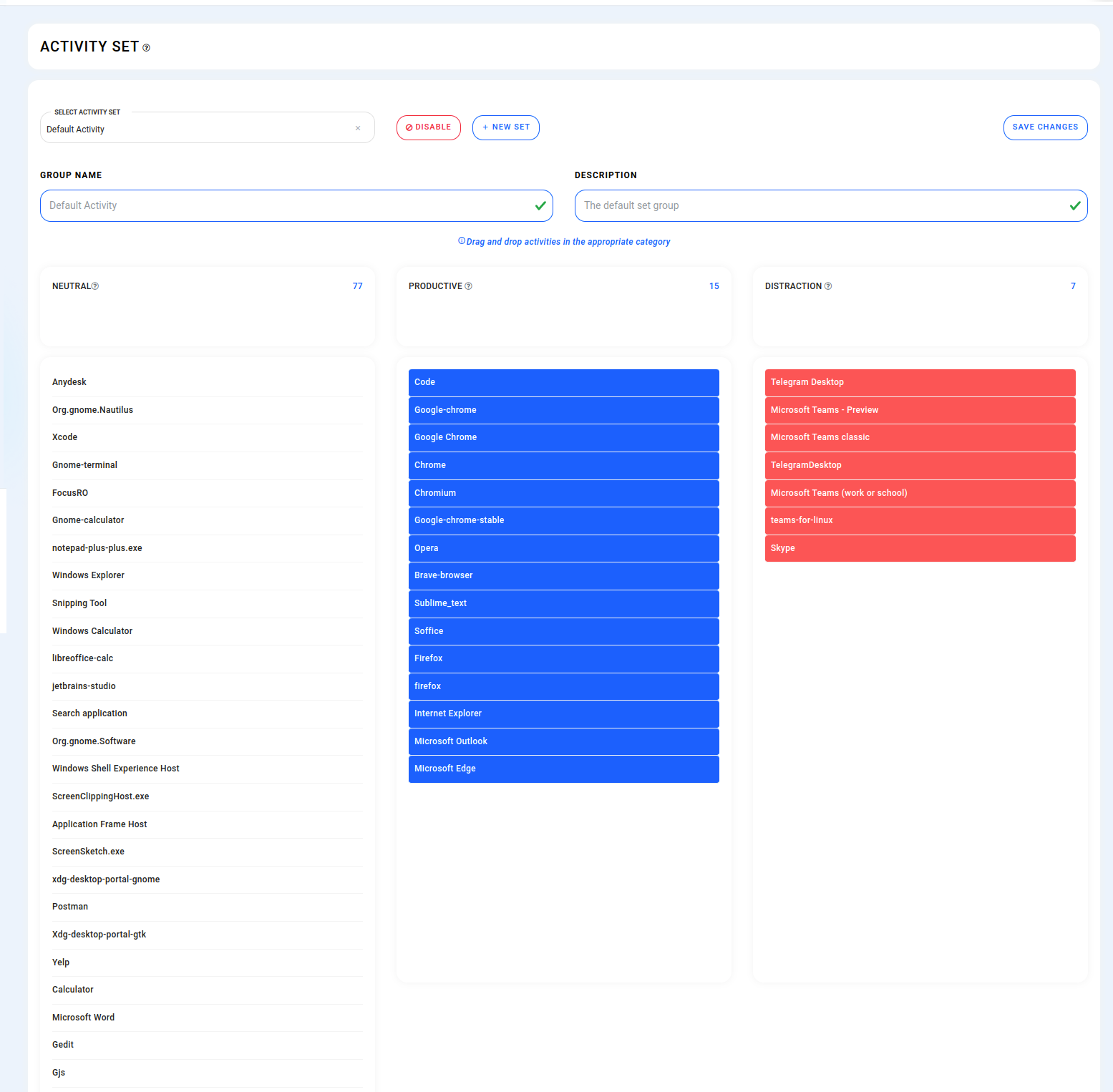Select Microsoft Outlook productive item
Screen dimensions: 1113x1092
tap(564, 741)
